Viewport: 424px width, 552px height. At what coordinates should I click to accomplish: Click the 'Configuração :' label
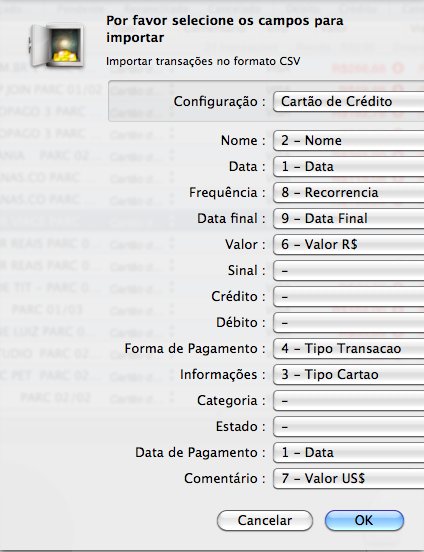[219, 102]
